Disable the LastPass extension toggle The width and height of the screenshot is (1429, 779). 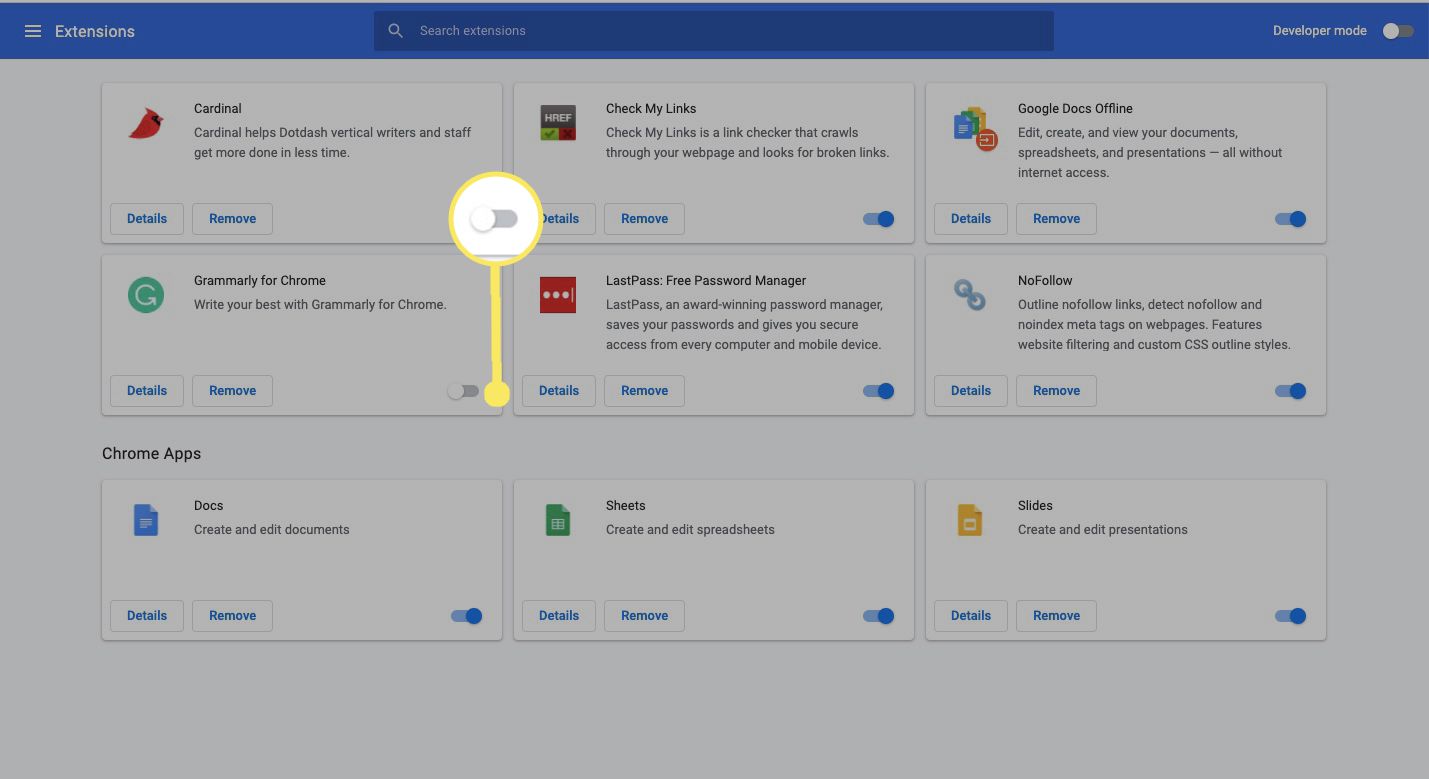[x=879, y=391]
